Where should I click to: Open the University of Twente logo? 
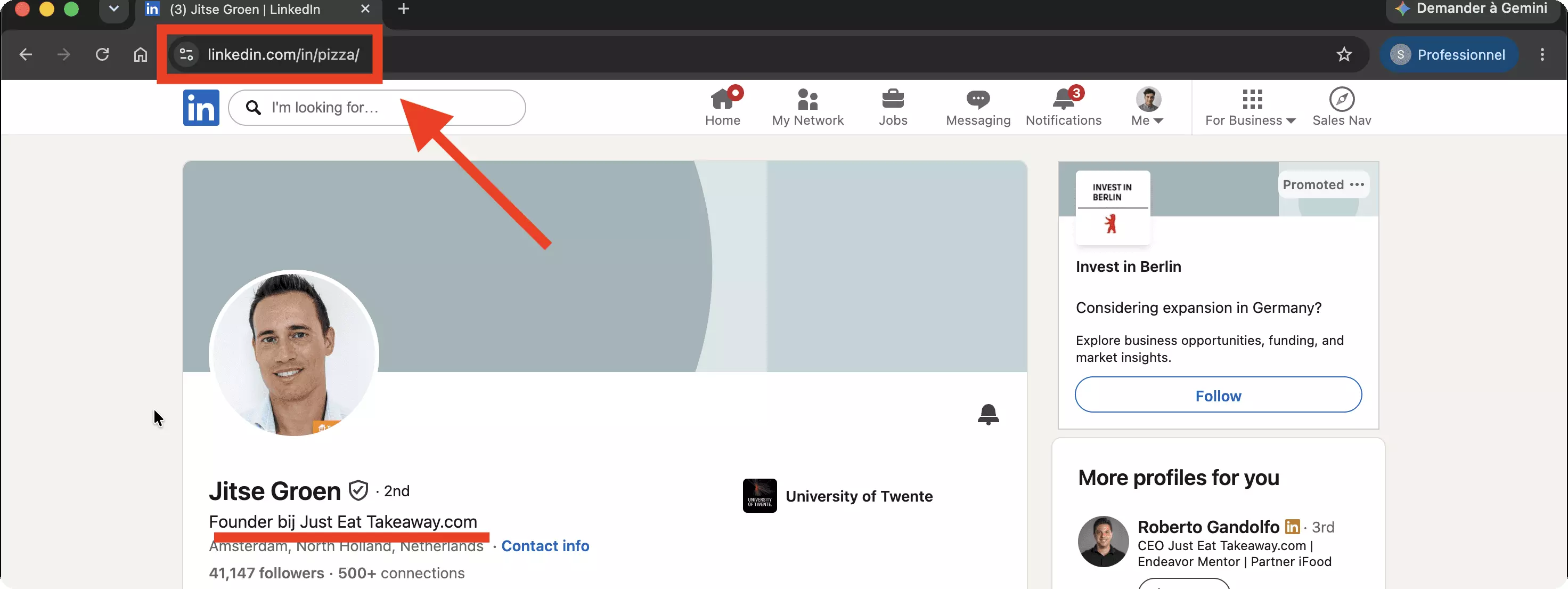click(759, 496)
